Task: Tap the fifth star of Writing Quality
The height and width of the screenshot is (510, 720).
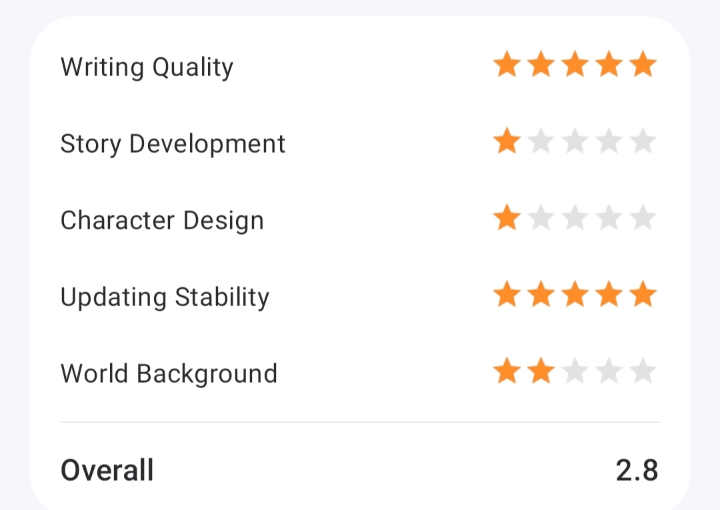Action: click(x=643, y=64)
